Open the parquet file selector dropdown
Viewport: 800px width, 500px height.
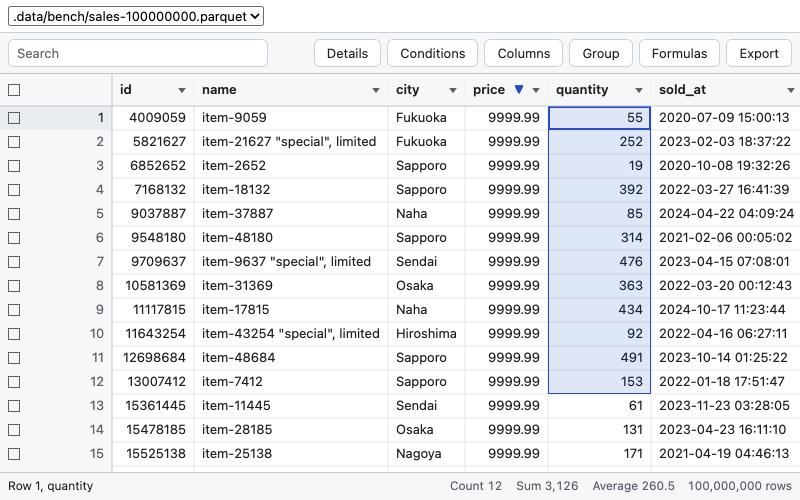[136, 16]
